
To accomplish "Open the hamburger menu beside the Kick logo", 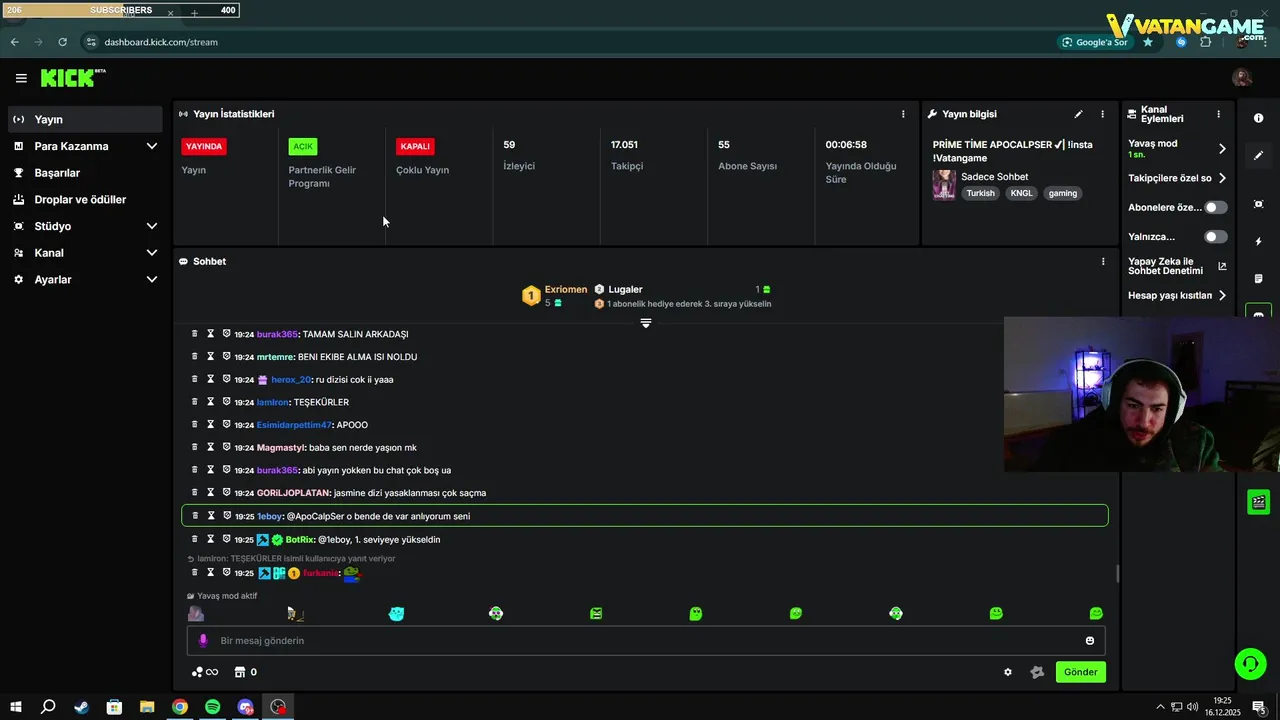I will point(21,78).
